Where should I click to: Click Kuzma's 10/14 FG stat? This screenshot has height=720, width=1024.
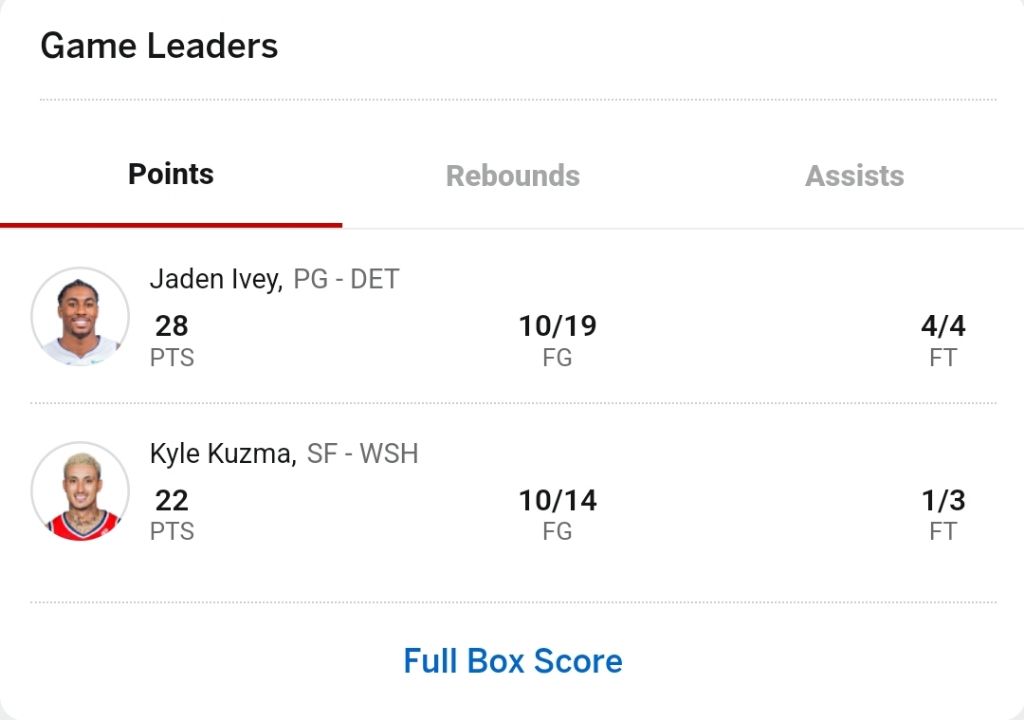click(558, 515)
